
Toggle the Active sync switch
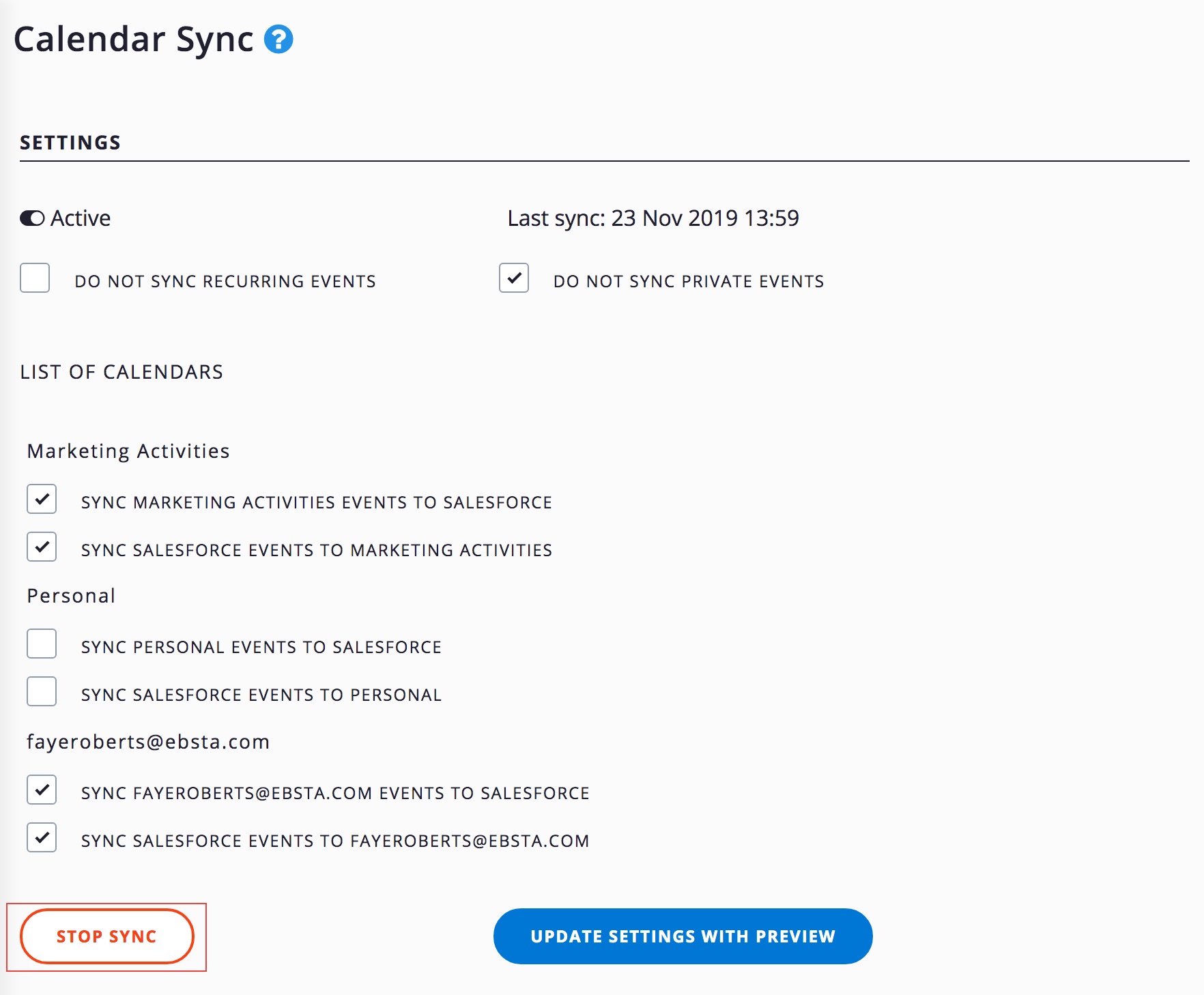click(x=32, y=218)
